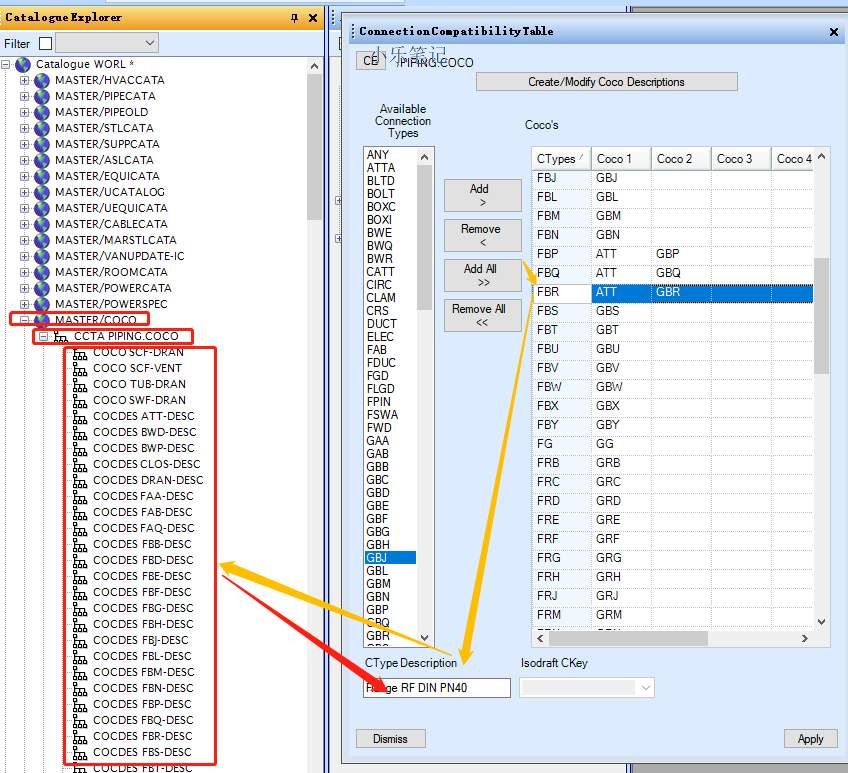Select FLGD in the connection types list
The height and width of the screenshot is (773, 848).
[x=381, y=388]
